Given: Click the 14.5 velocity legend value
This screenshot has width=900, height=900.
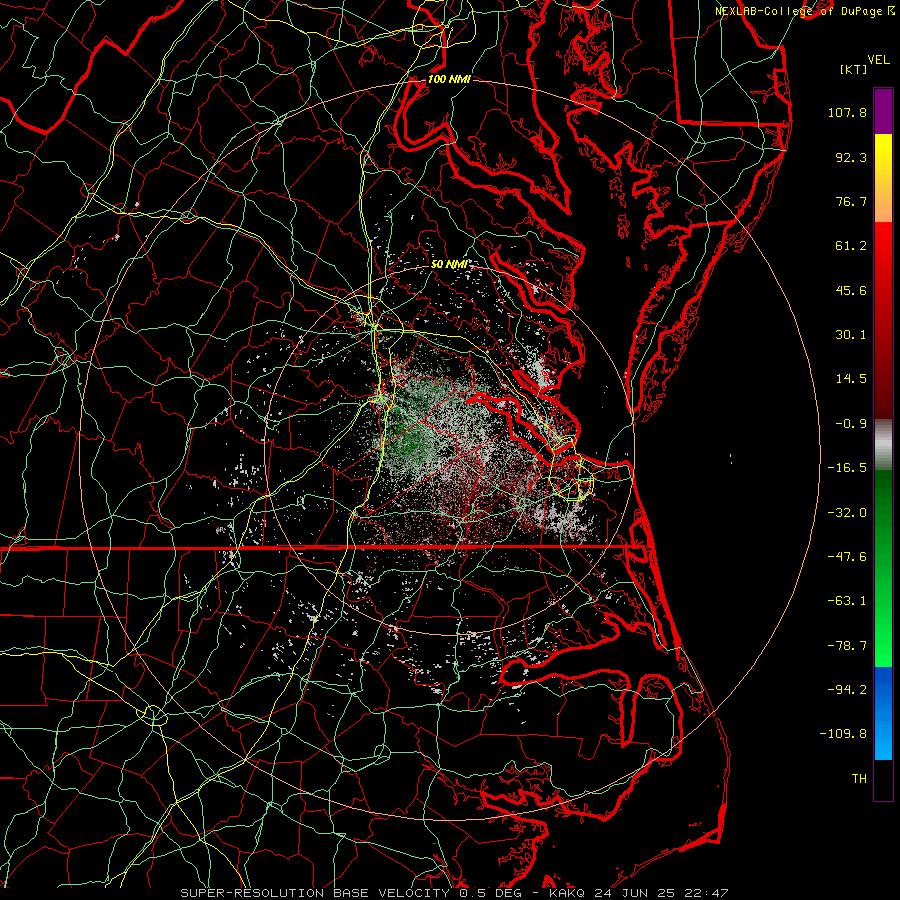Looking at the screenshot, I should click(x=851, y=379).
